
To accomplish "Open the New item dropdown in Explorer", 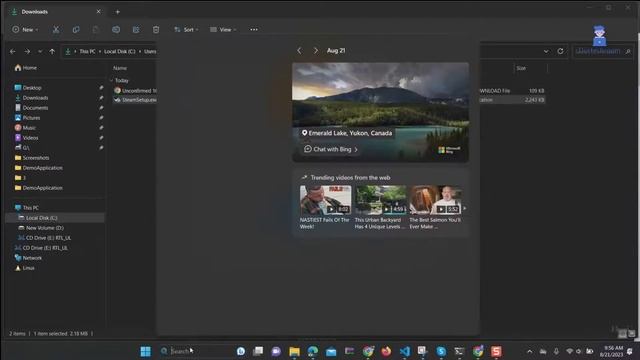I will 25,29.
